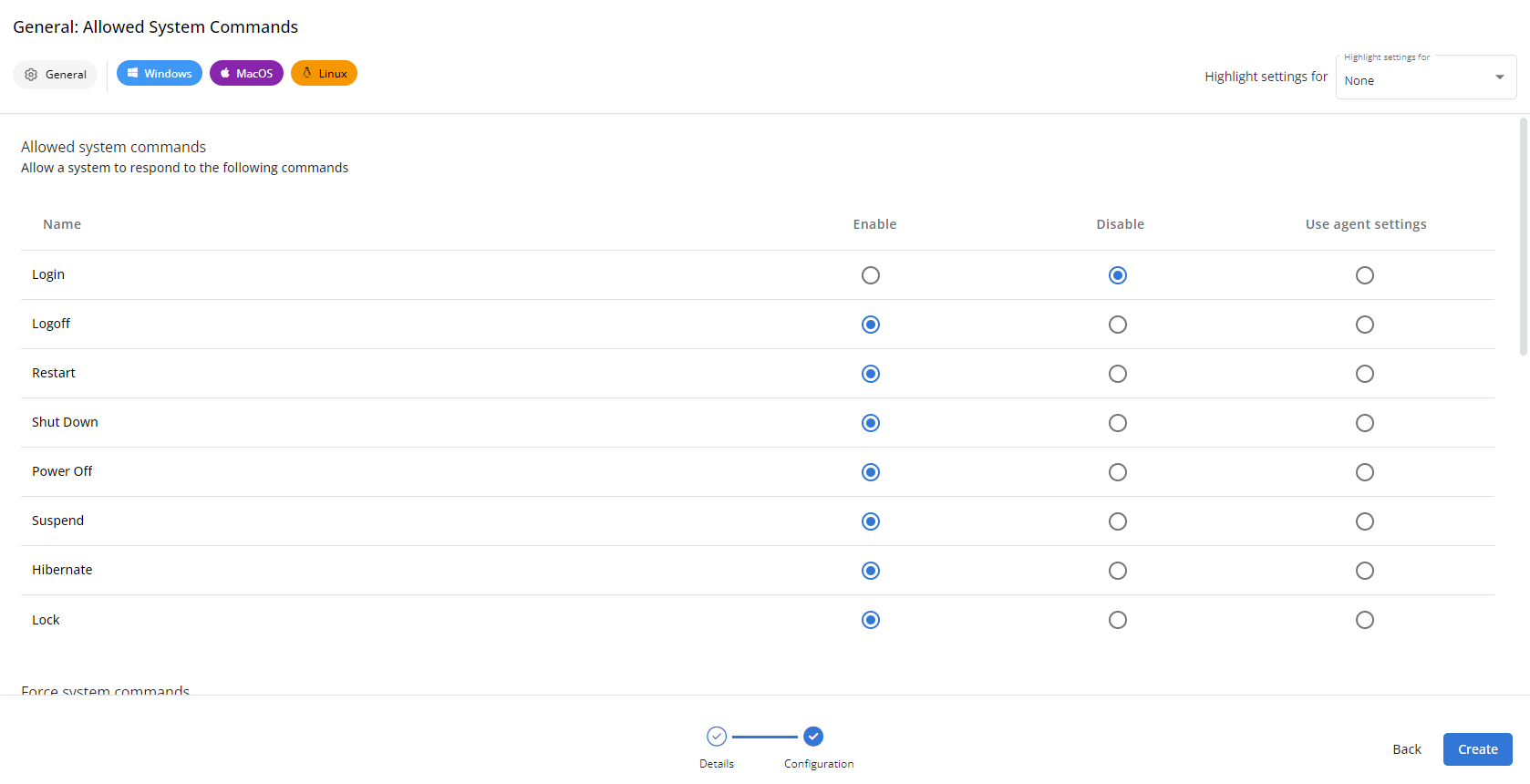Disable the Shut Down command

coord(1118,423)
